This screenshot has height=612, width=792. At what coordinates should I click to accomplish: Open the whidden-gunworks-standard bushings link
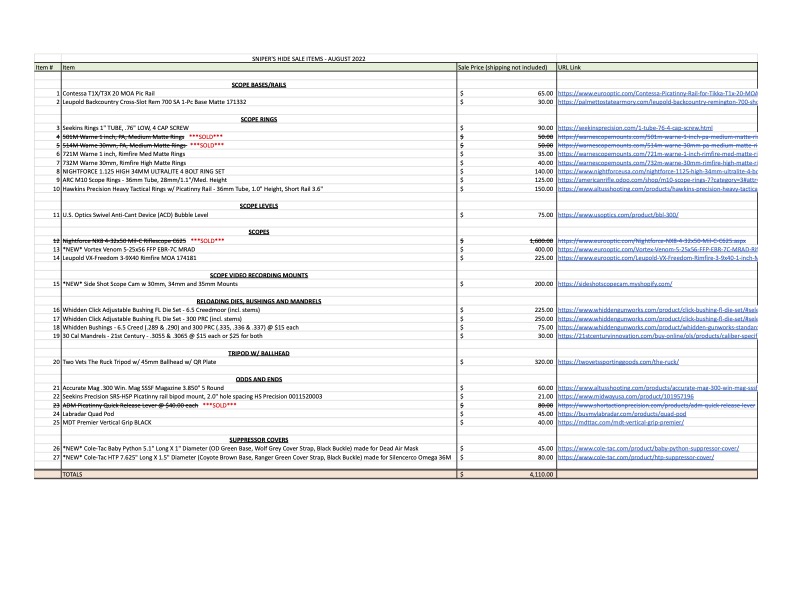tap(657, 328)
